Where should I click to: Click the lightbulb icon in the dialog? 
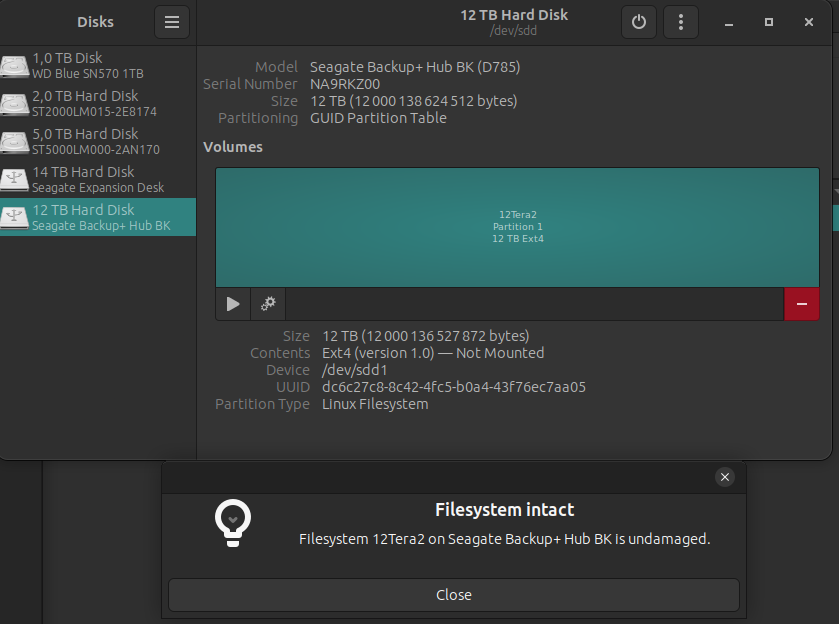click(233, 523)
